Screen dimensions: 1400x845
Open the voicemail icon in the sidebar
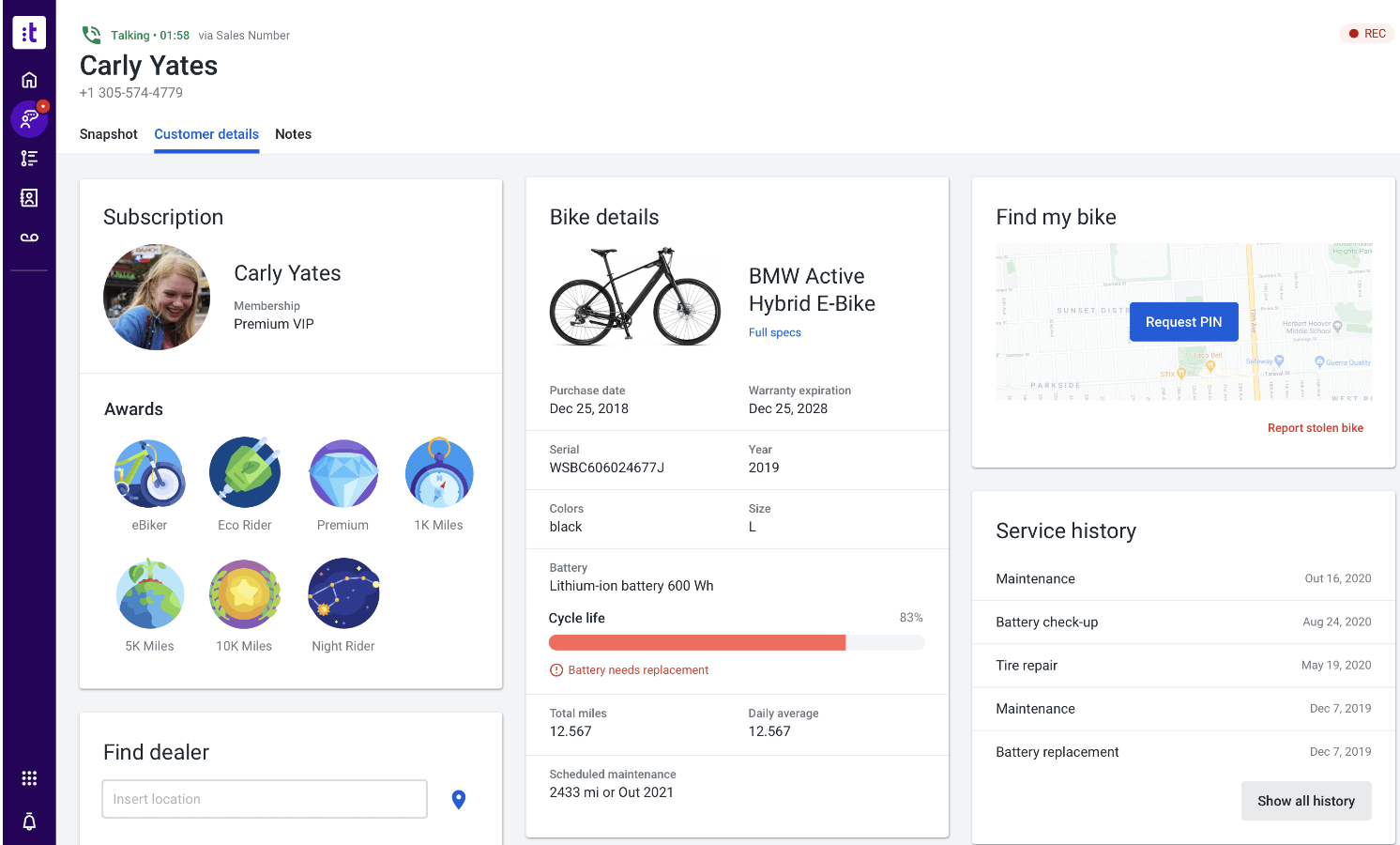coord(29,238)
